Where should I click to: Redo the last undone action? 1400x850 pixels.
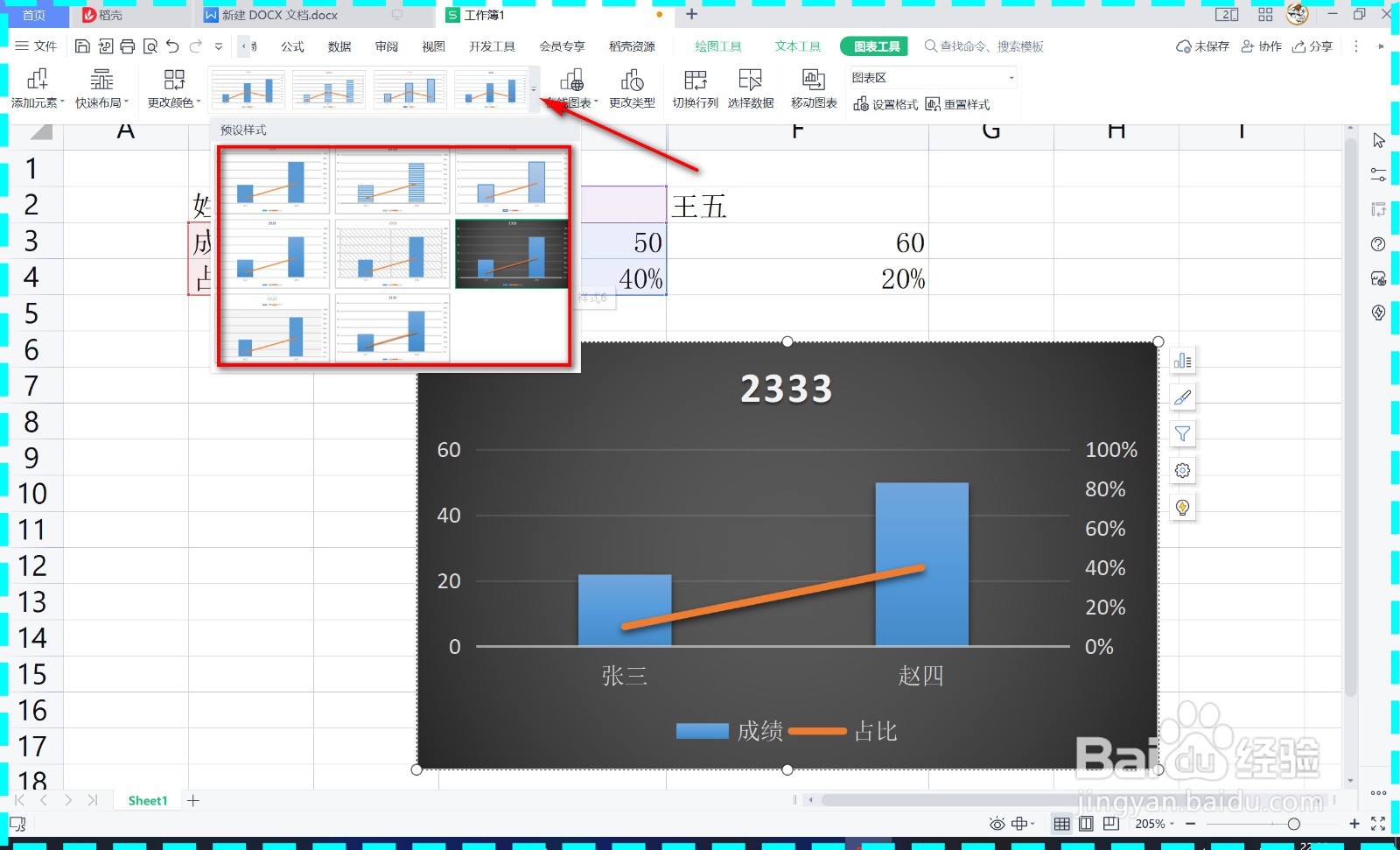[x=195, y=46]
